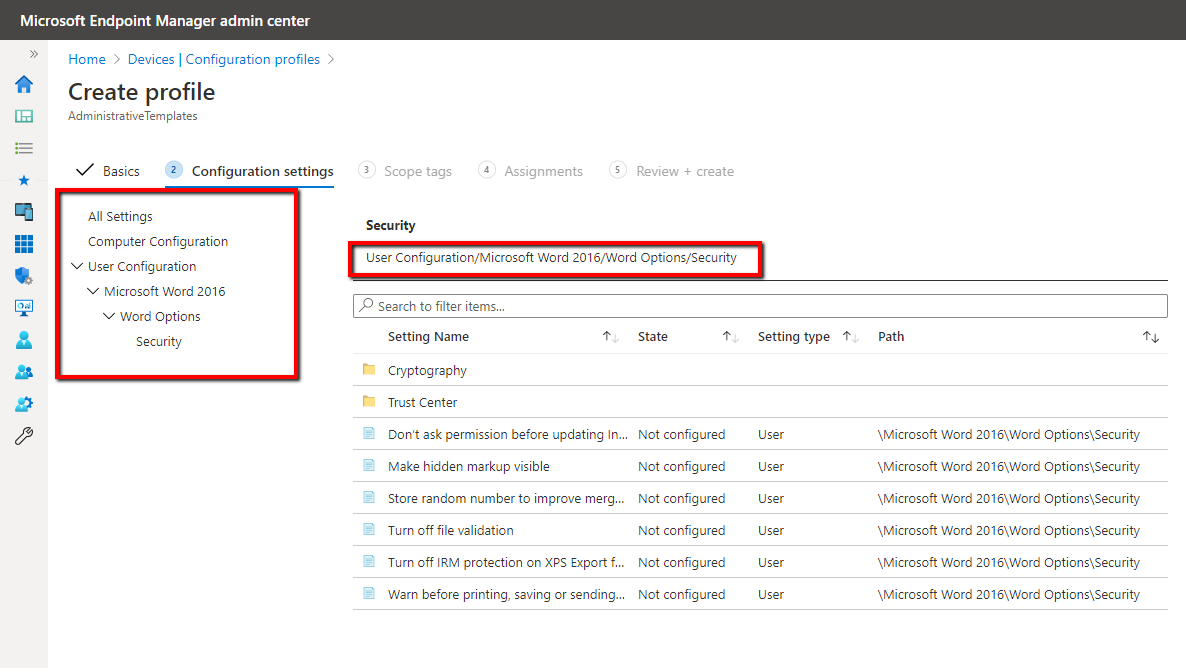This screenshot has height=668, width=1186.
Task: Open All services list icon
Action: pyautogui.click(x=23, y=148)
